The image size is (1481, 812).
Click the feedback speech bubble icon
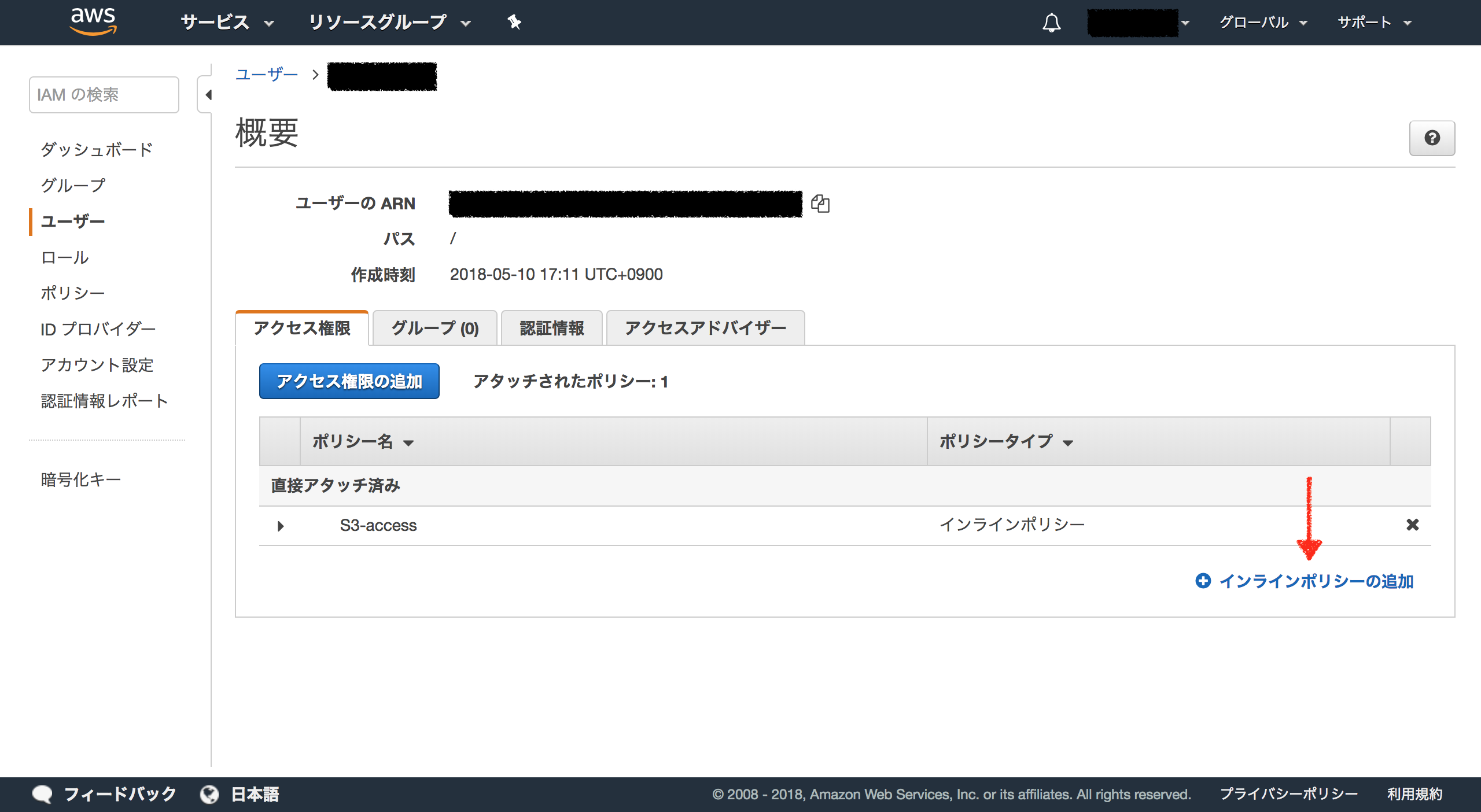(43, 794)
